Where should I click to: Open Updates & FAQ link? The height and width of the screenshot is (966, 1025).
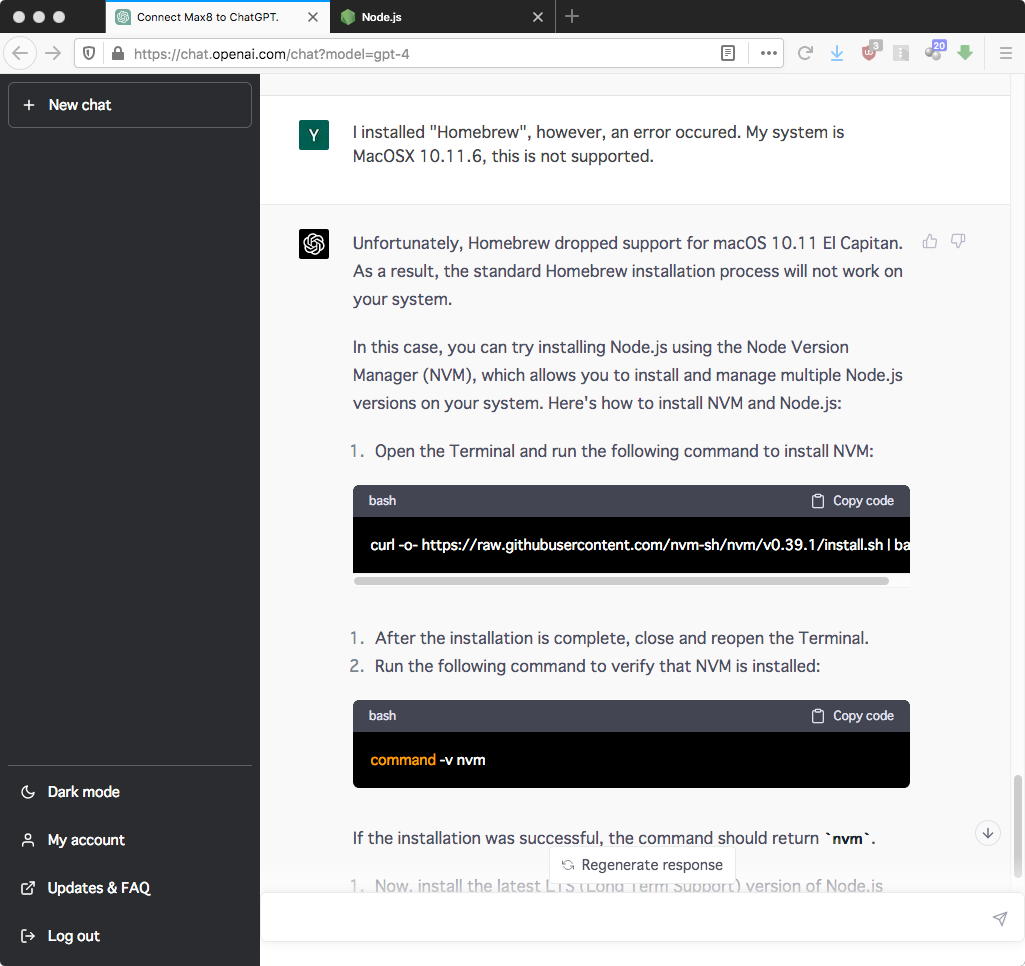tap(129, 888)
